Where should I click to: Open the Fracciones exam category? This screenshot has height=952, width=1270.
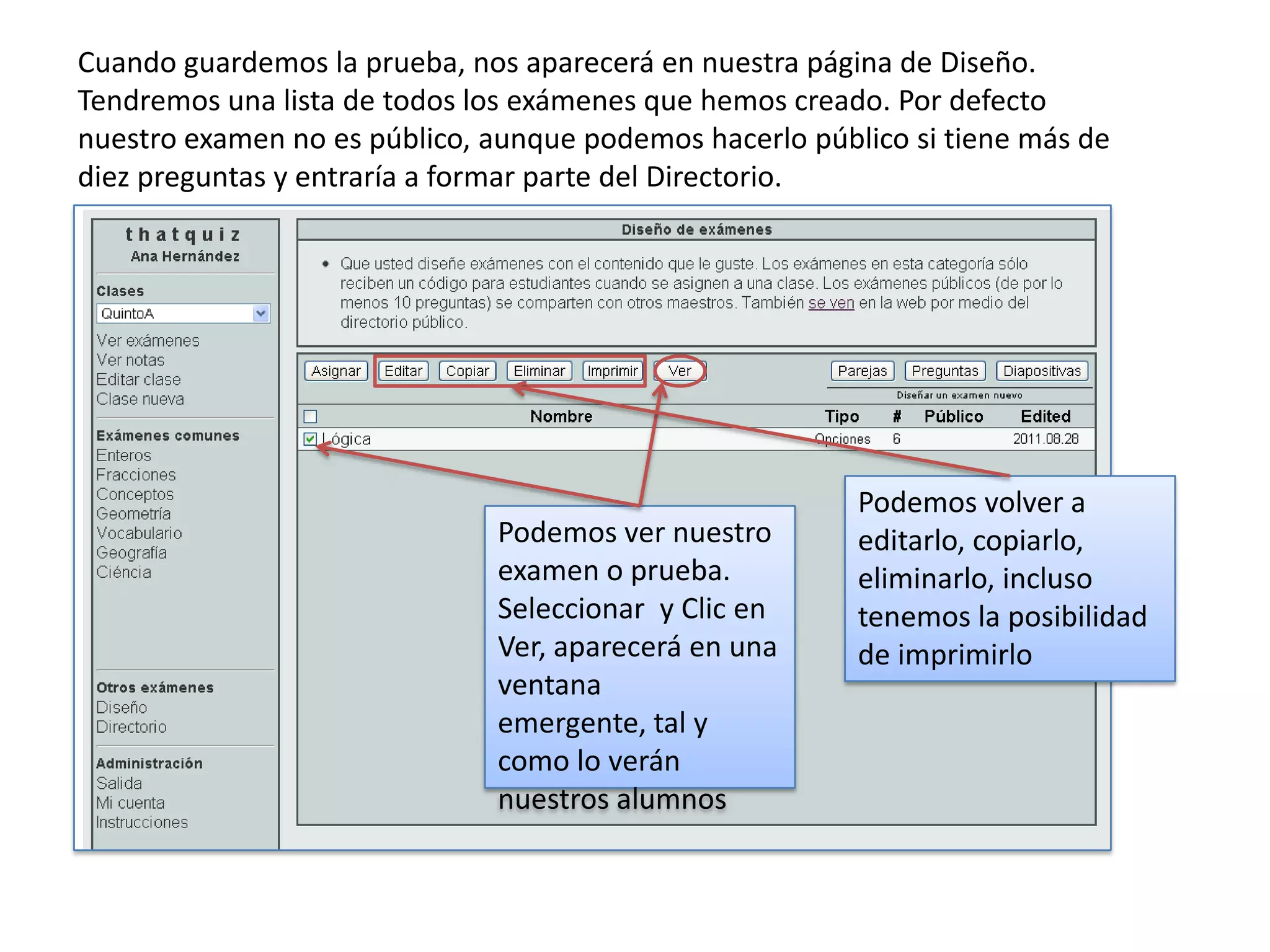click(136, 475)
